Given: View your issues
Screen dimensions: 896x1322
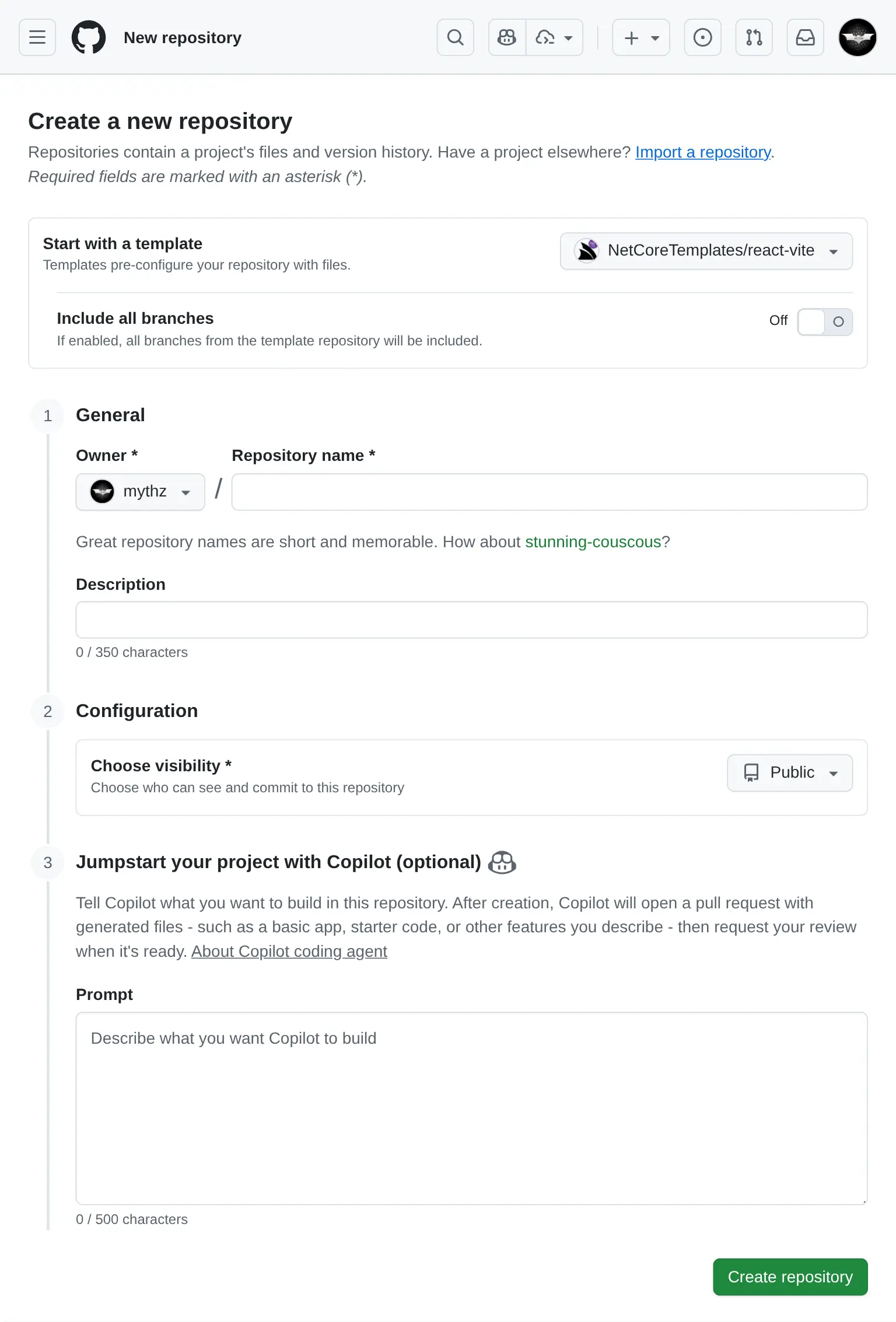Looking at the screenshot, I should pos(702,37).
